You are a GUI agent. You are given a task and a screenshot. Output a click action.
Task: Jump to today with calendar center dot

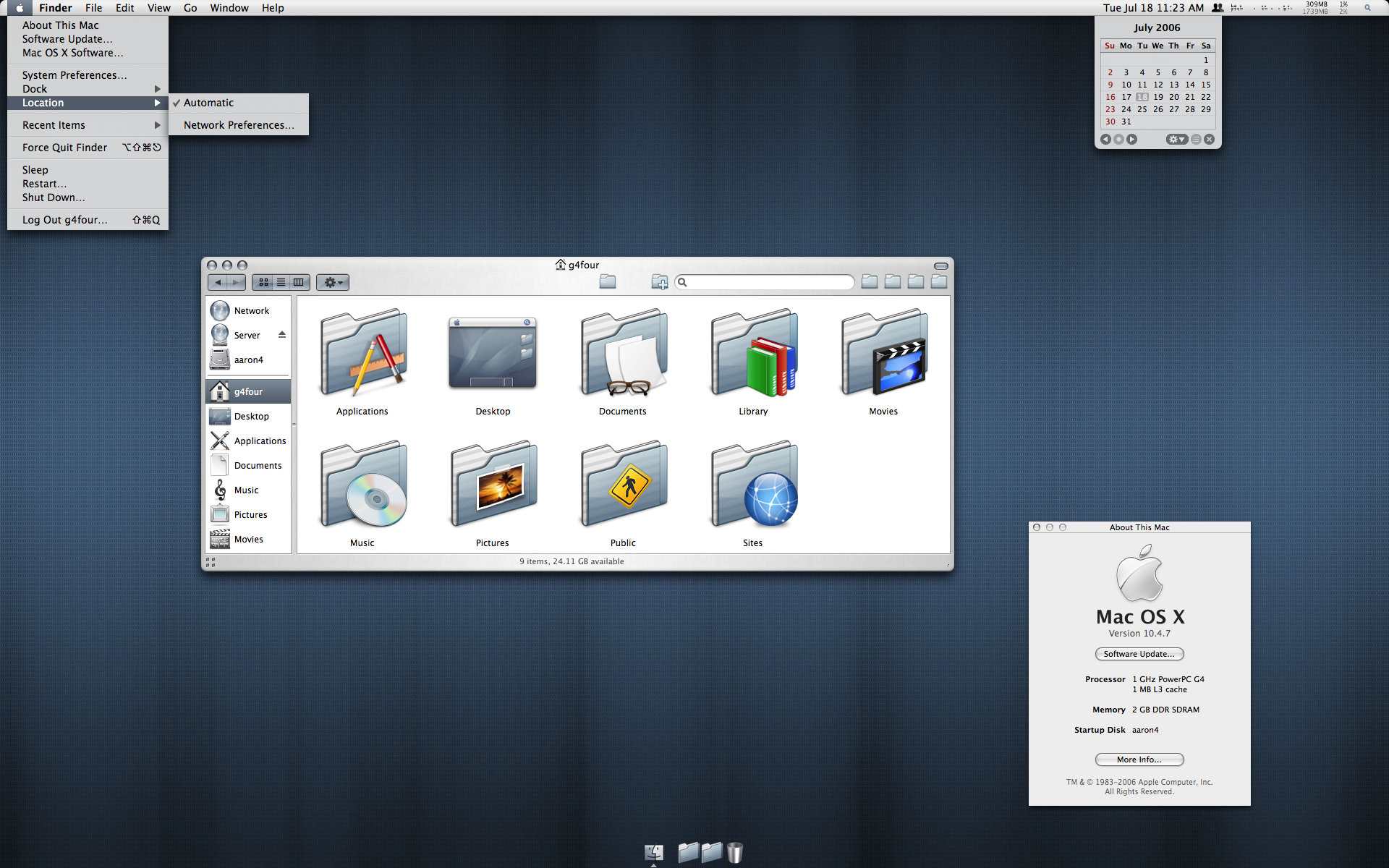[1118, 140]
